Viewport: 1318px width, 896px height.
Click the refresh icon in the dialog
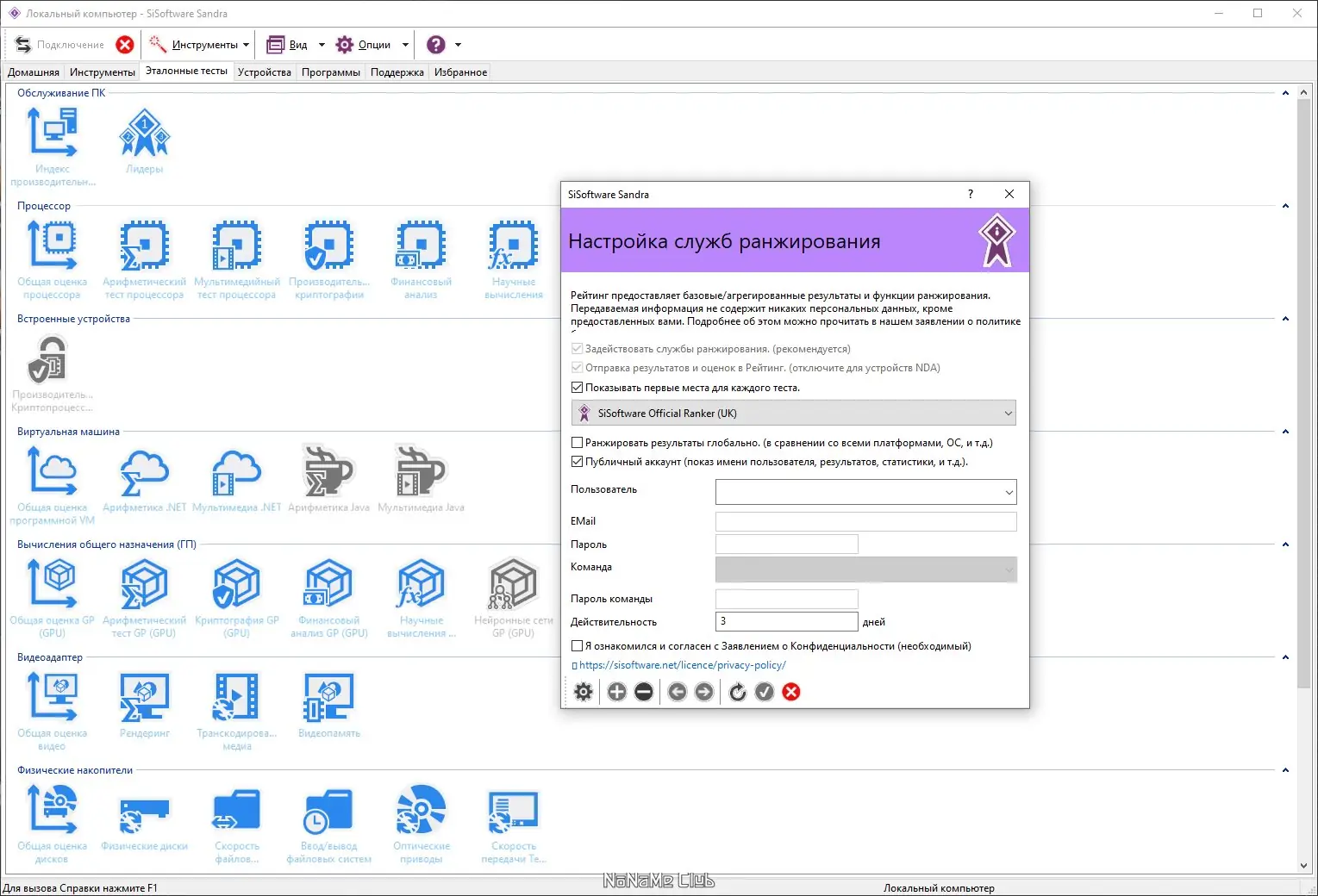click(738, 692)
